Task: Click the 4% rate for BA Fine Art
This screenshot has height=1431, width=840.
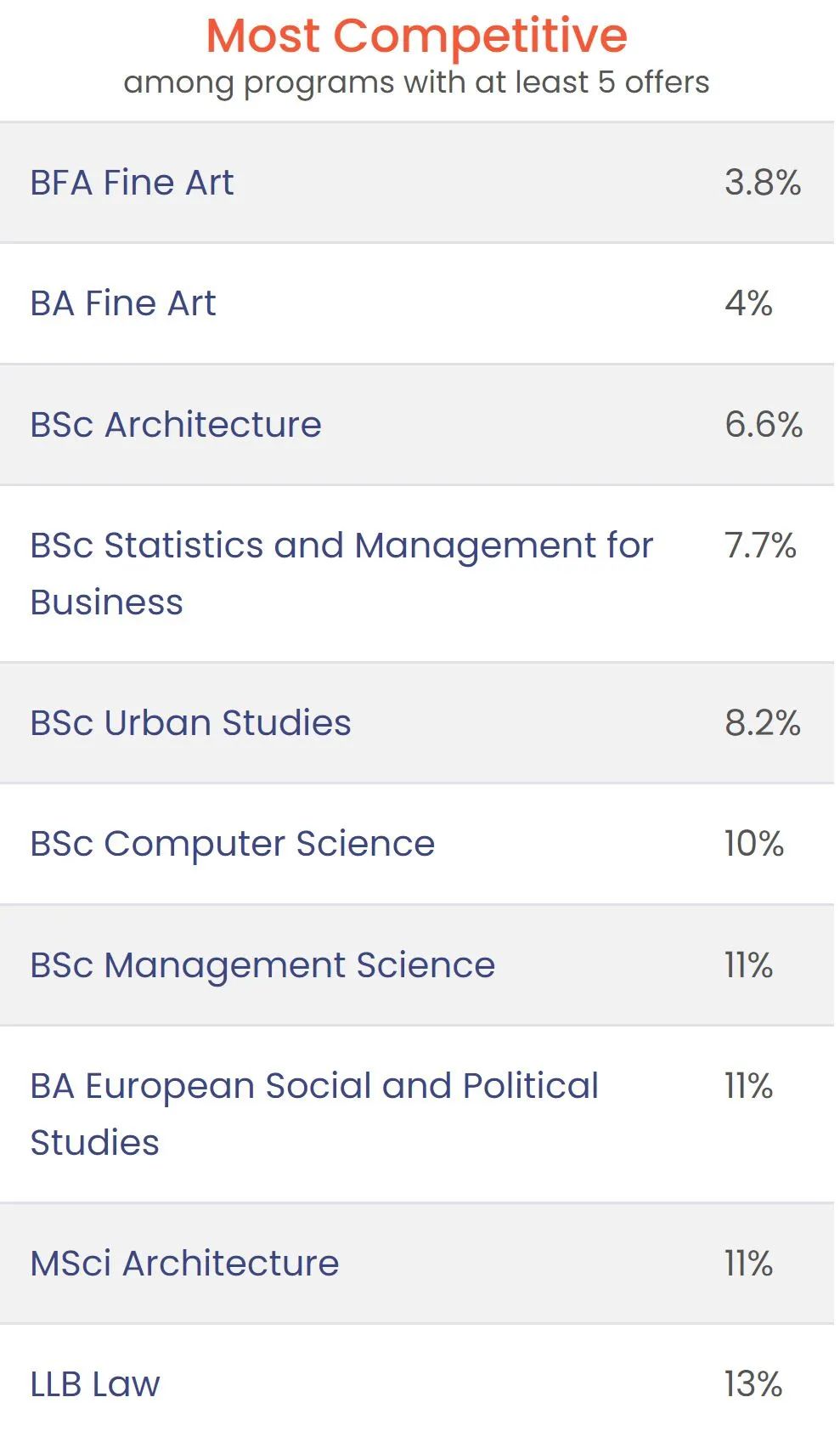Action: point(748,303)
